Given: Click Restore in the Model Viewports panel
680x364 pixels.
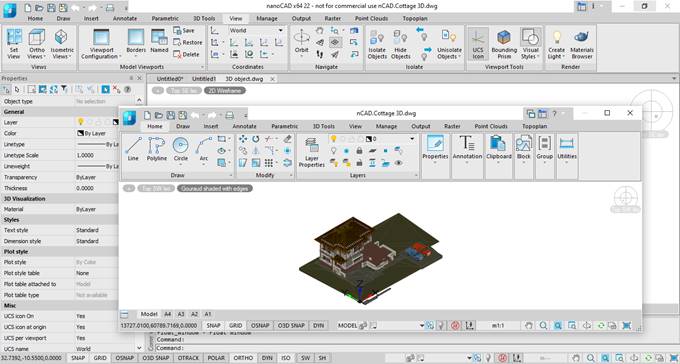Looking at the screenshot, I should (x=188, y=43).
